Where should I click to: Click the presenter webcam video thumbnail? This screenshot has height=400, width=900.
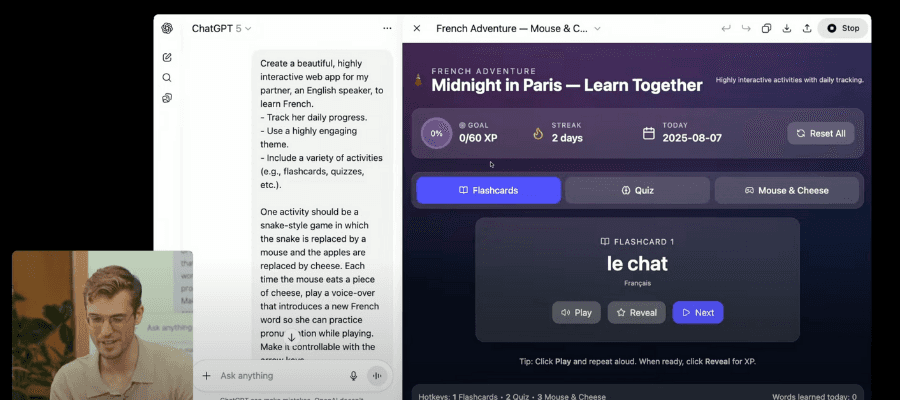[103, 325]
